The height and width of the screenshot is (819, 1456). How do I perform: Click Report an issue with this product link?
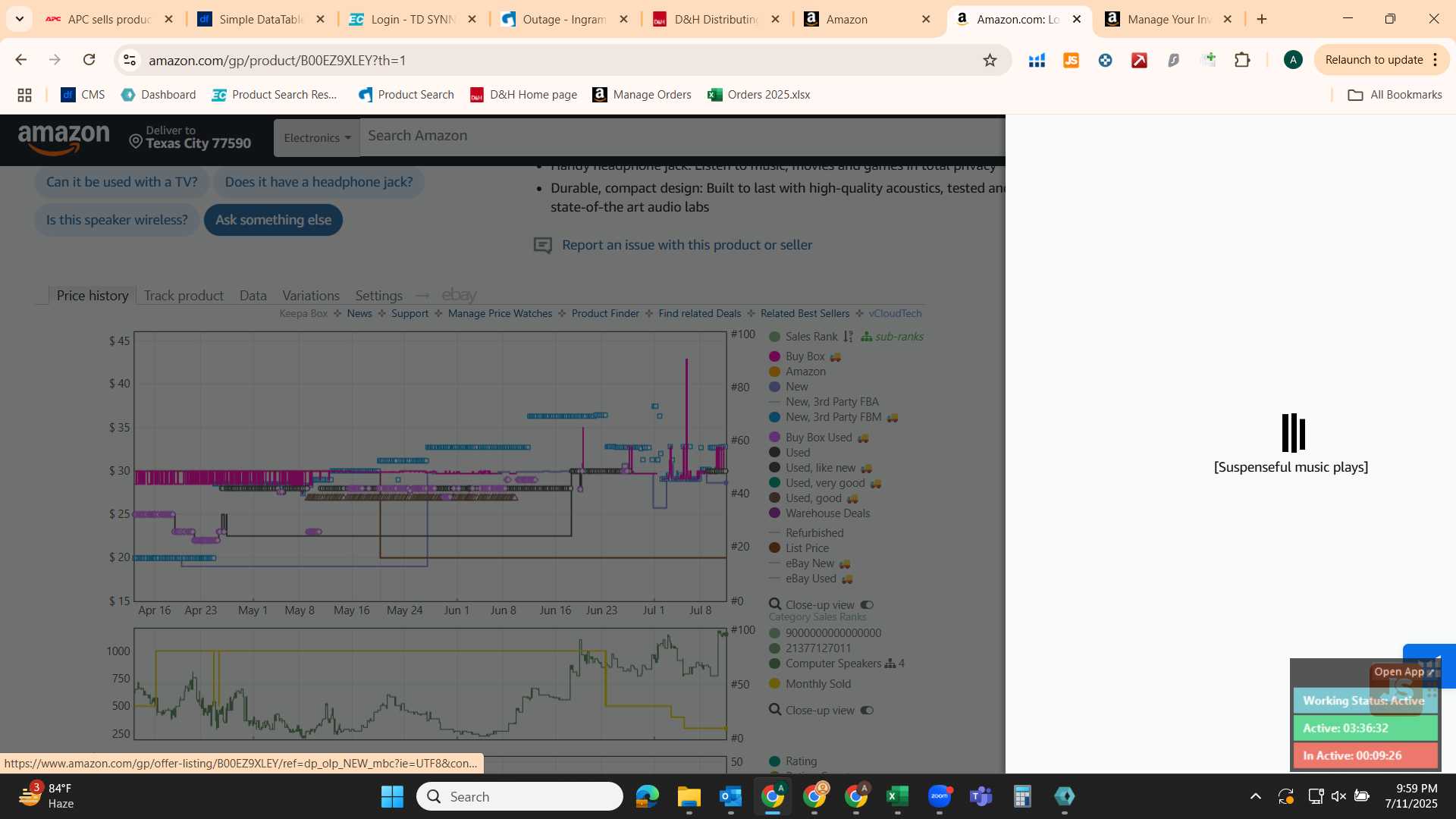coord(687,245)
